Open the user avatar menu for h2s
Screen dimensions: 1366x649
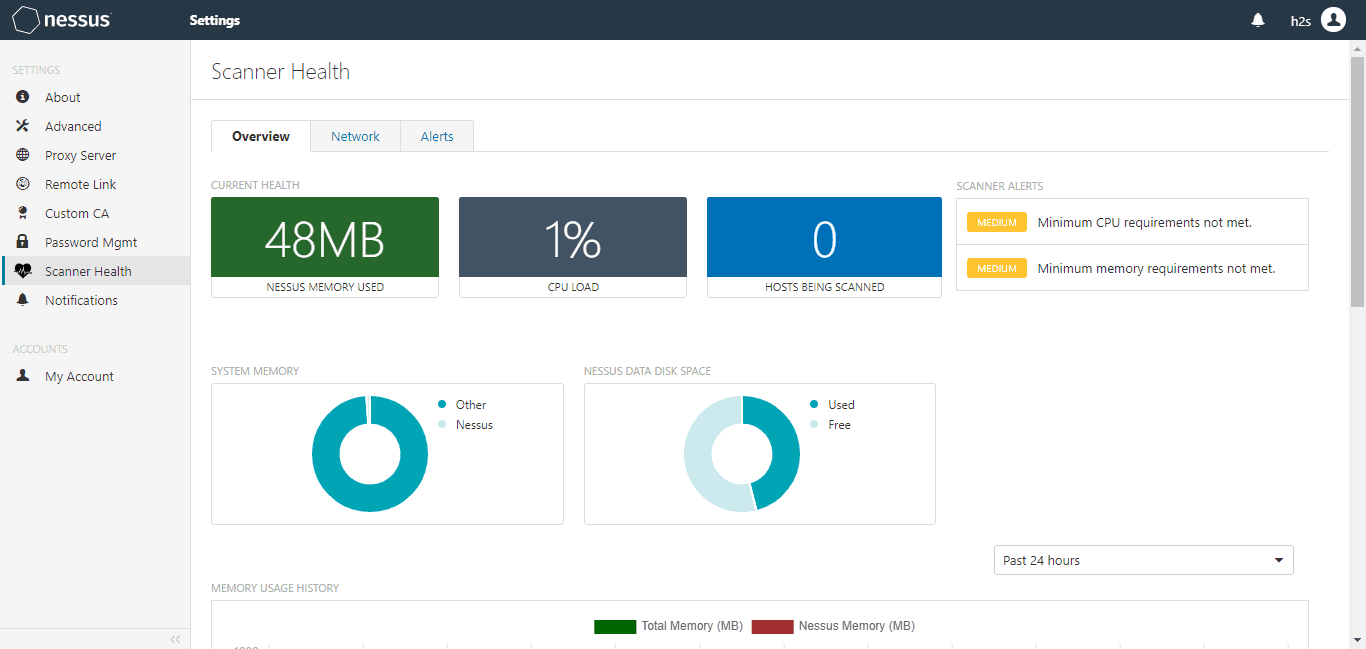click(1333, 19)
